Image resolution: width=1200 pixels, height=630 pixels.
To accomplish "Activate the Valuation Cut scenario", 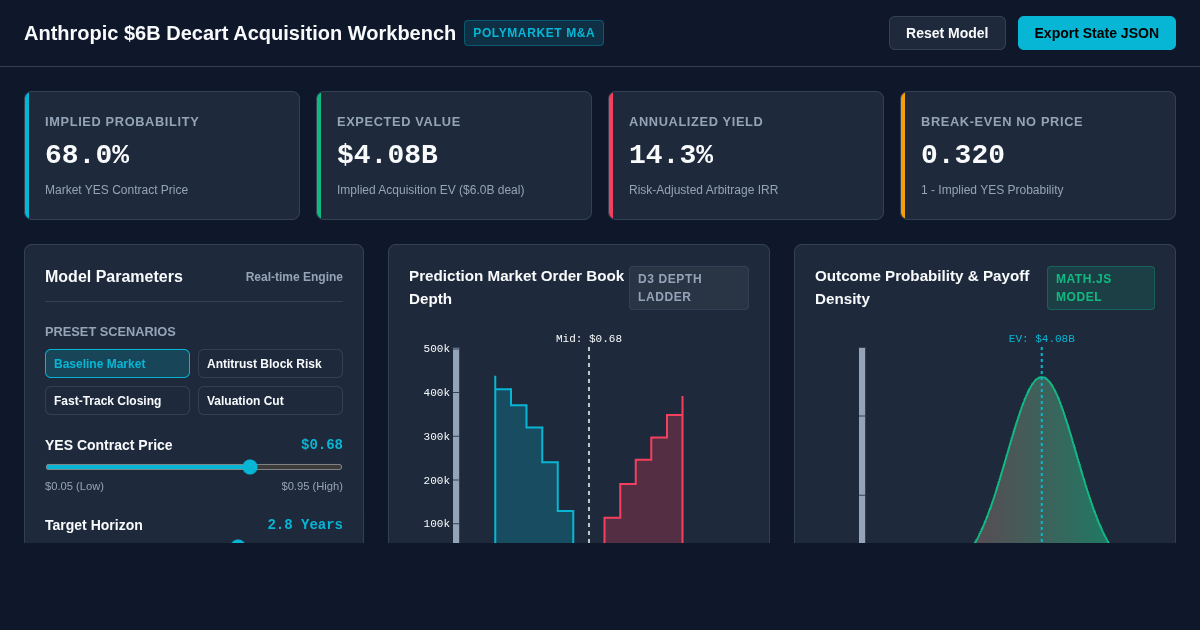I will (270, 401).
